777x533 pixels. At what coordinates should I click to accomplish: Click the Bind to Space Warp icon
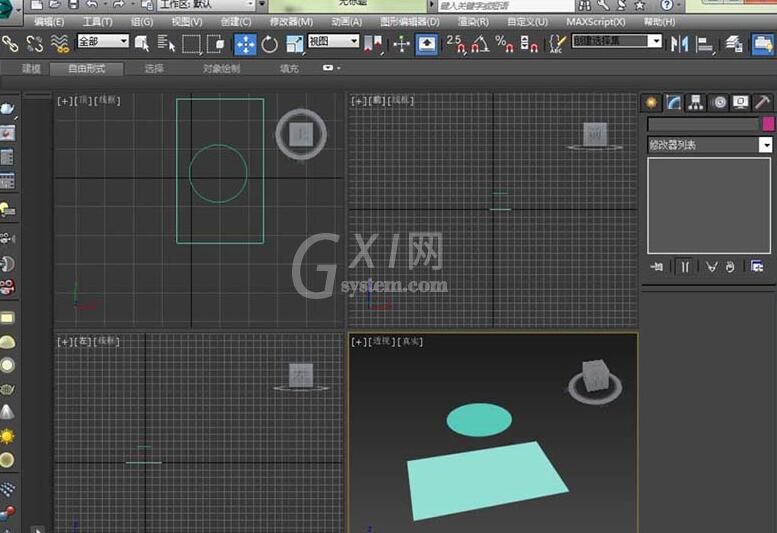[60, 44]
